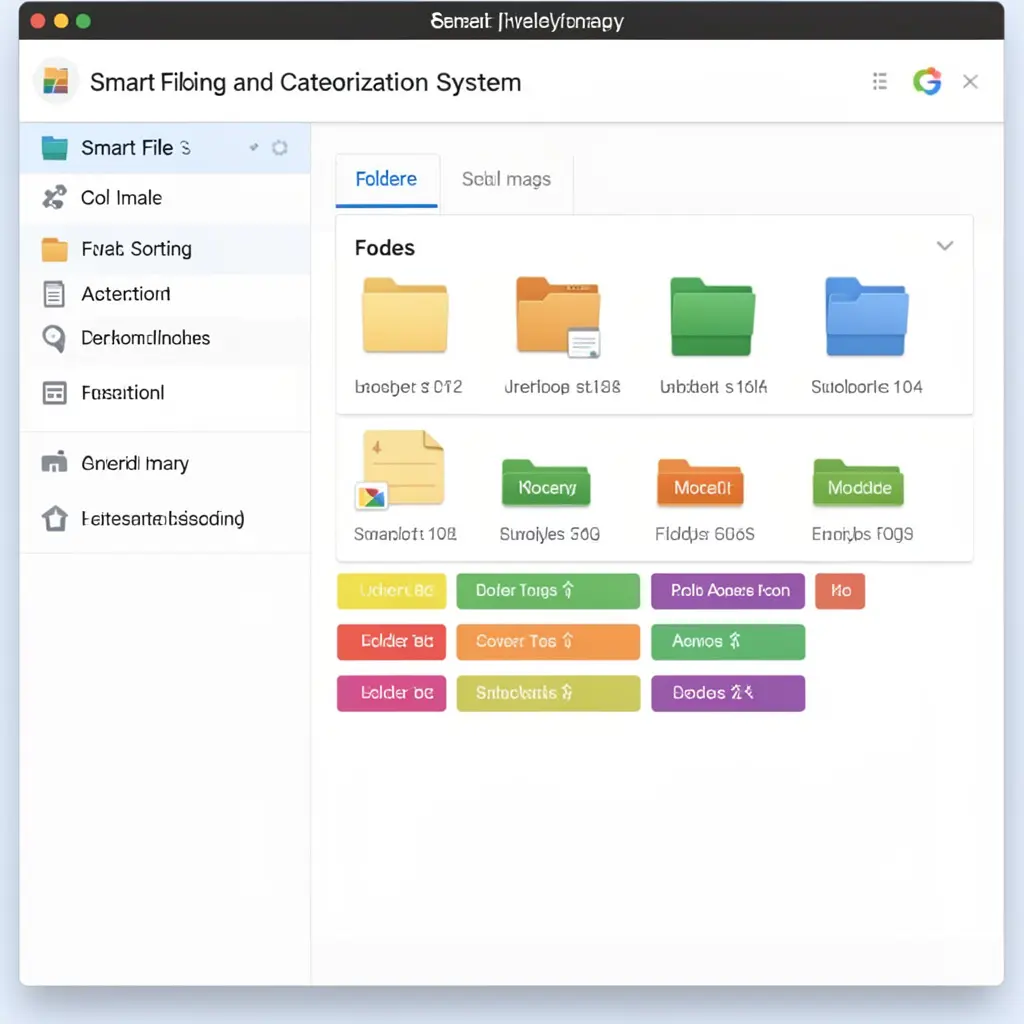
Task: Open the list view icon in the toolbar
Action: click(879, 82)
